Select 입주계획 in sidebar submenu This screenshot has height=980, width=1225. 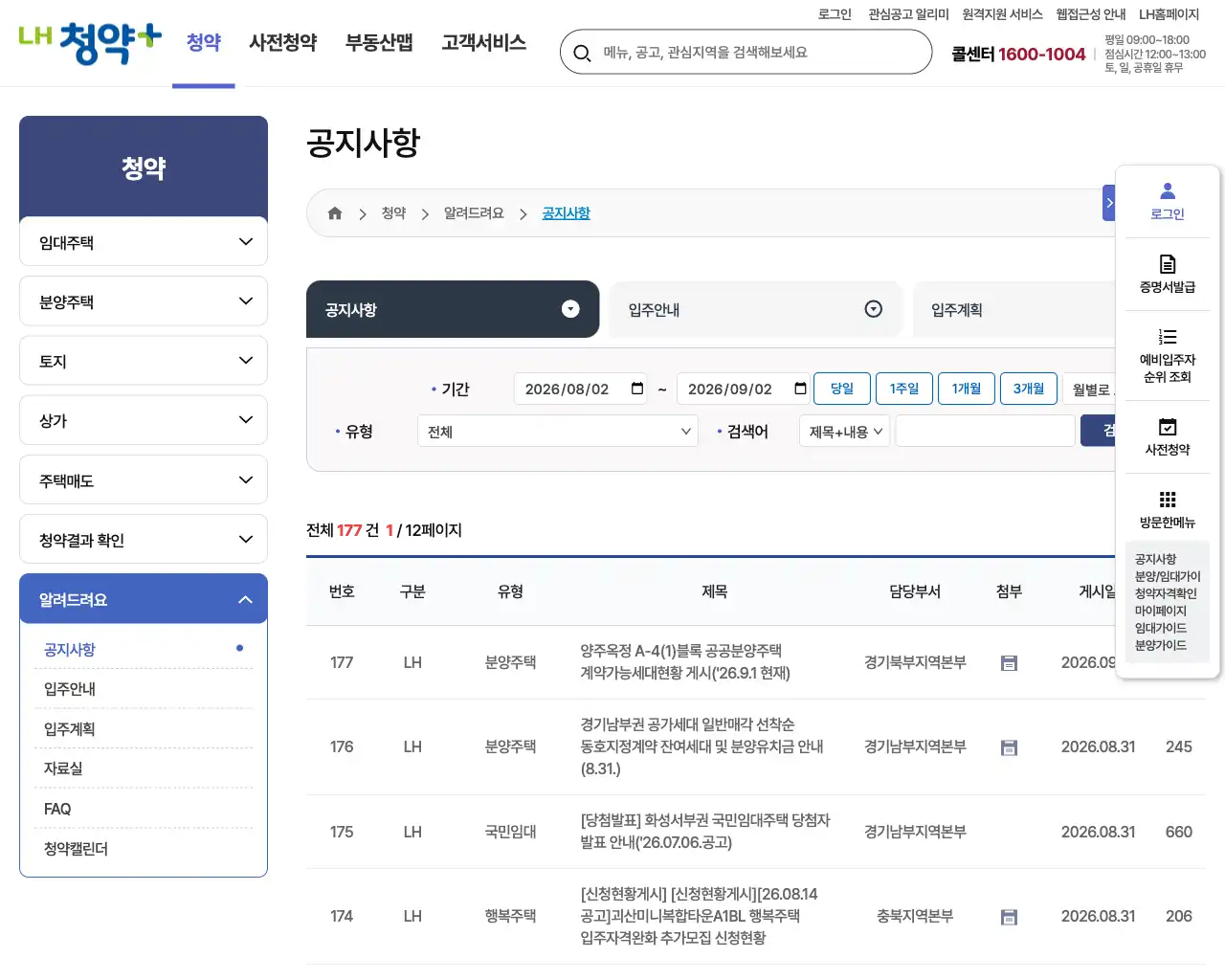pyautogui.click(x=70, y=729)
